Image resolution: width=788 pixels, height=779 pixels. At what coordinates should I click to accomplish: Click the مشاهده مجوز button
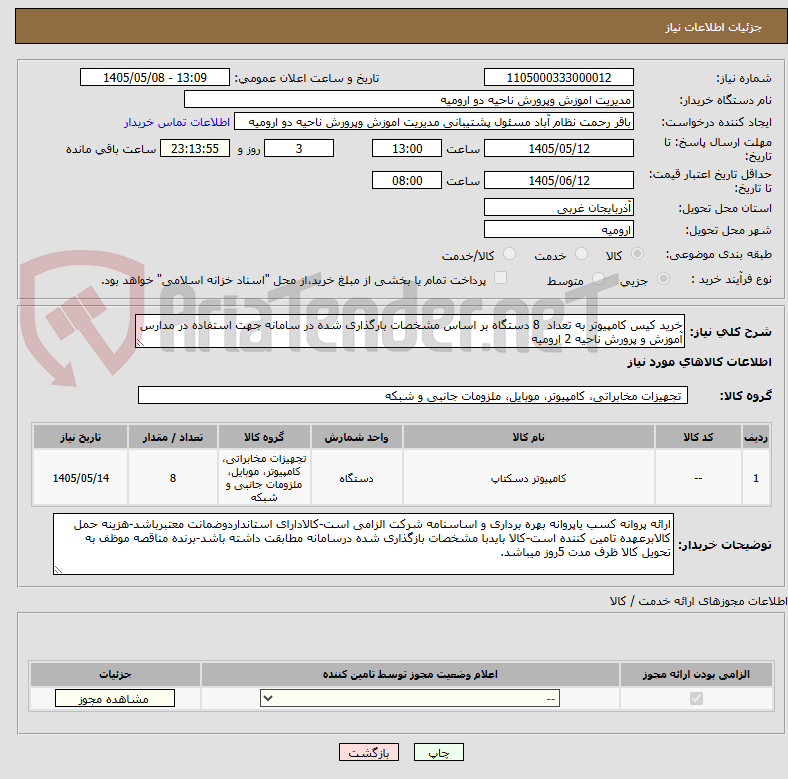pyautogui.click(x=115, y=699)
